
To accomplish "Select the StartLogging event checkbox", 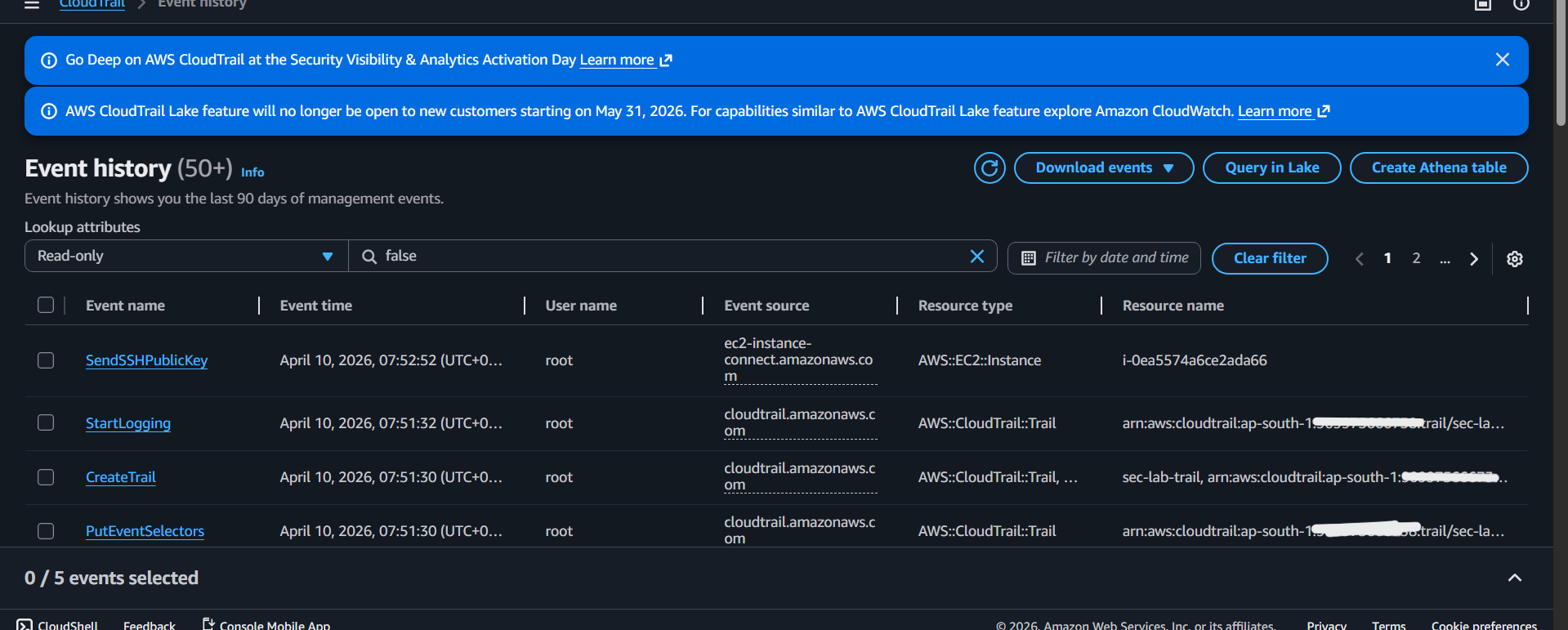I will (x=46, y=422).
